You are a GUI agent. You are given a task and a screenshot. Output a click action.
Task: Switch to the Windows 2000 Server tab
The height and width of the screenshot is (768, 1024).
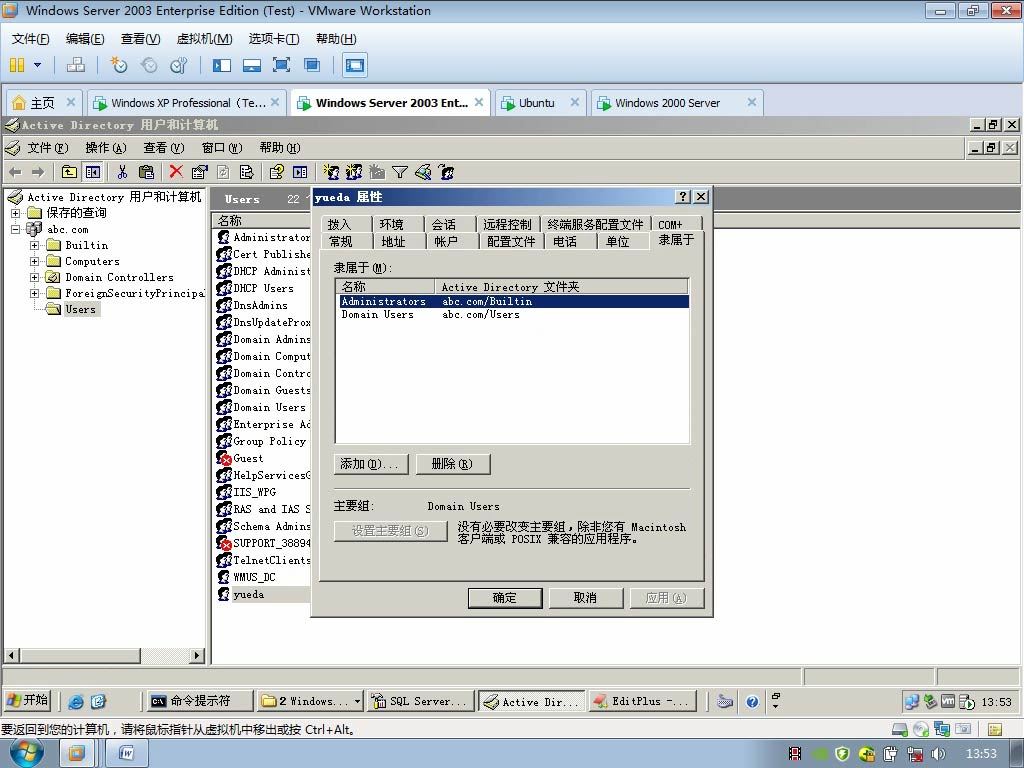[677, 103]
